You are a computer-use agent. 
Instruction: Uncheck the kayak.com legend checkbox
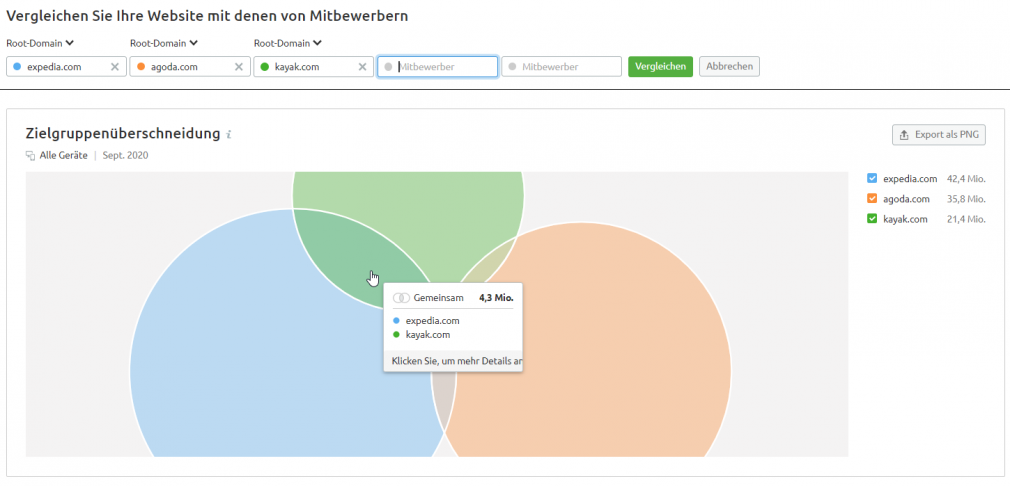[872, 219]
